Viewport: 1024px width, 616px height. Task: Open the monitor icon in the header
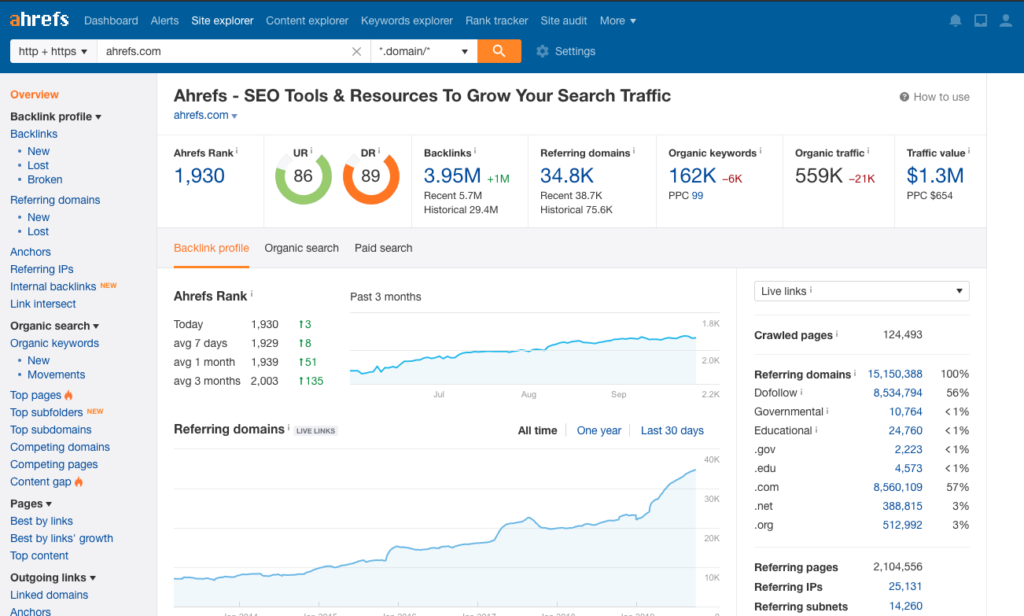pos(981,20)
